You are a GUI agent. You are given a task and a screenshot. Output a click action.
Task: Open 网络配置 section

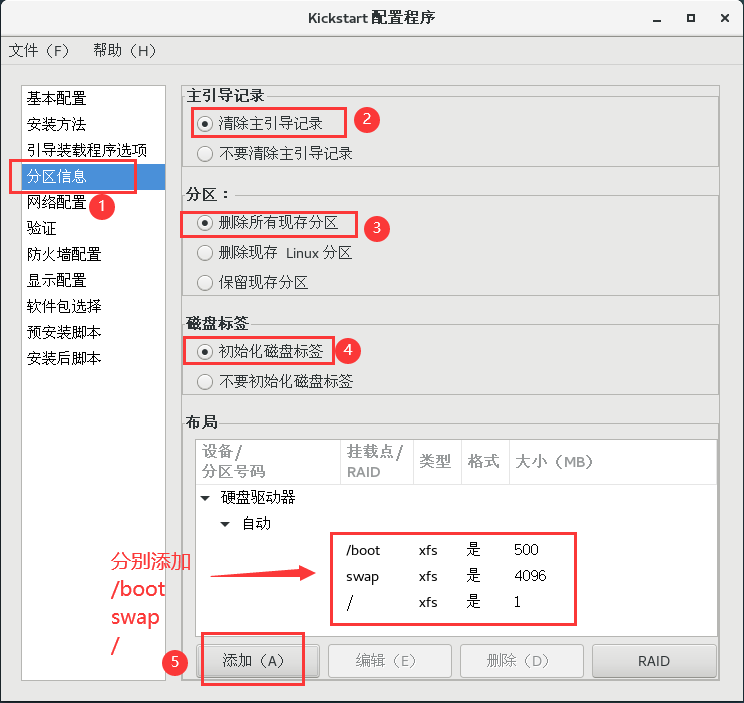pos(93,203)
